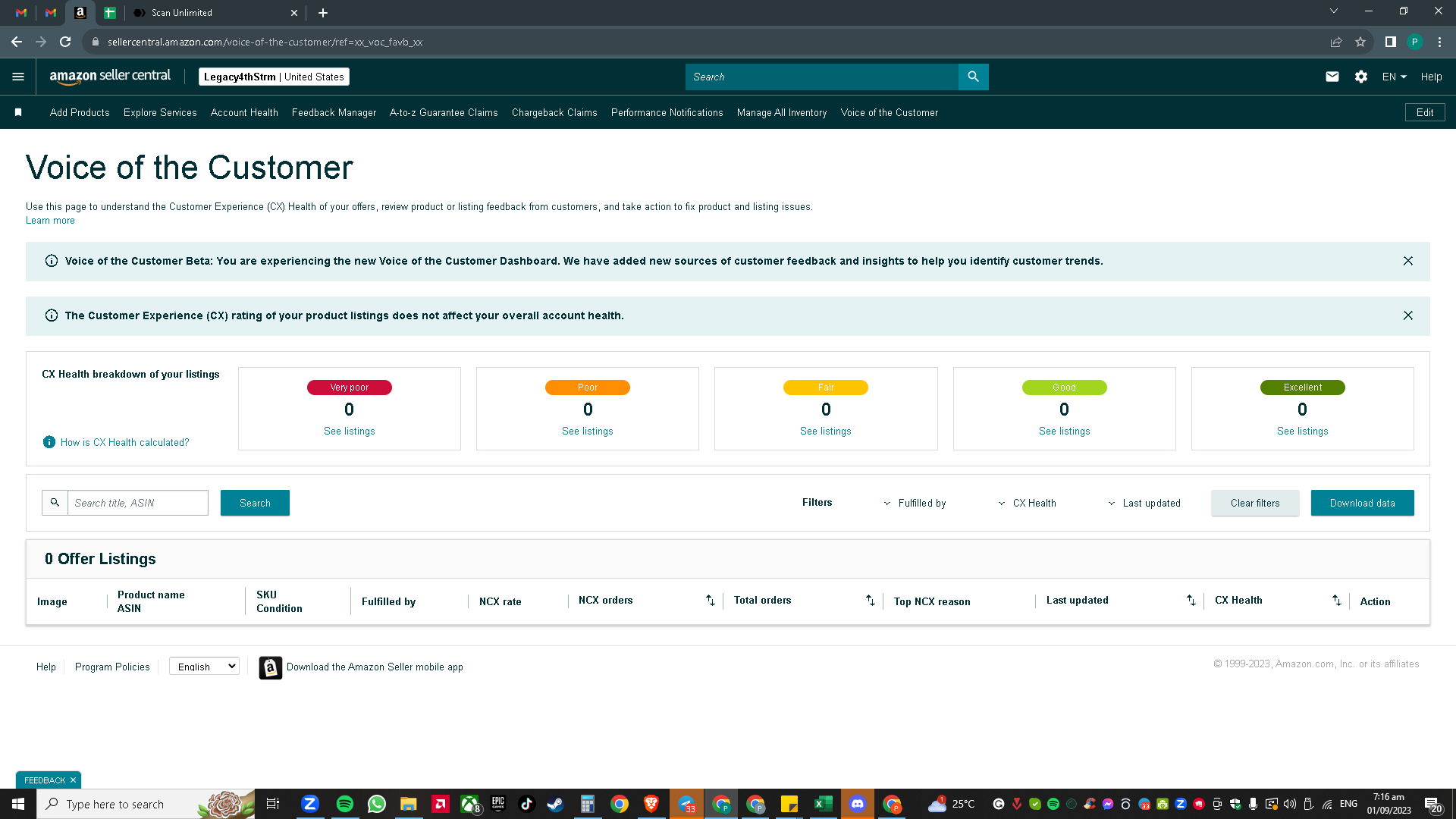Click the Windows Start button
The image size is (1456, 819).
pyautogui.click(x=18, y=804)
